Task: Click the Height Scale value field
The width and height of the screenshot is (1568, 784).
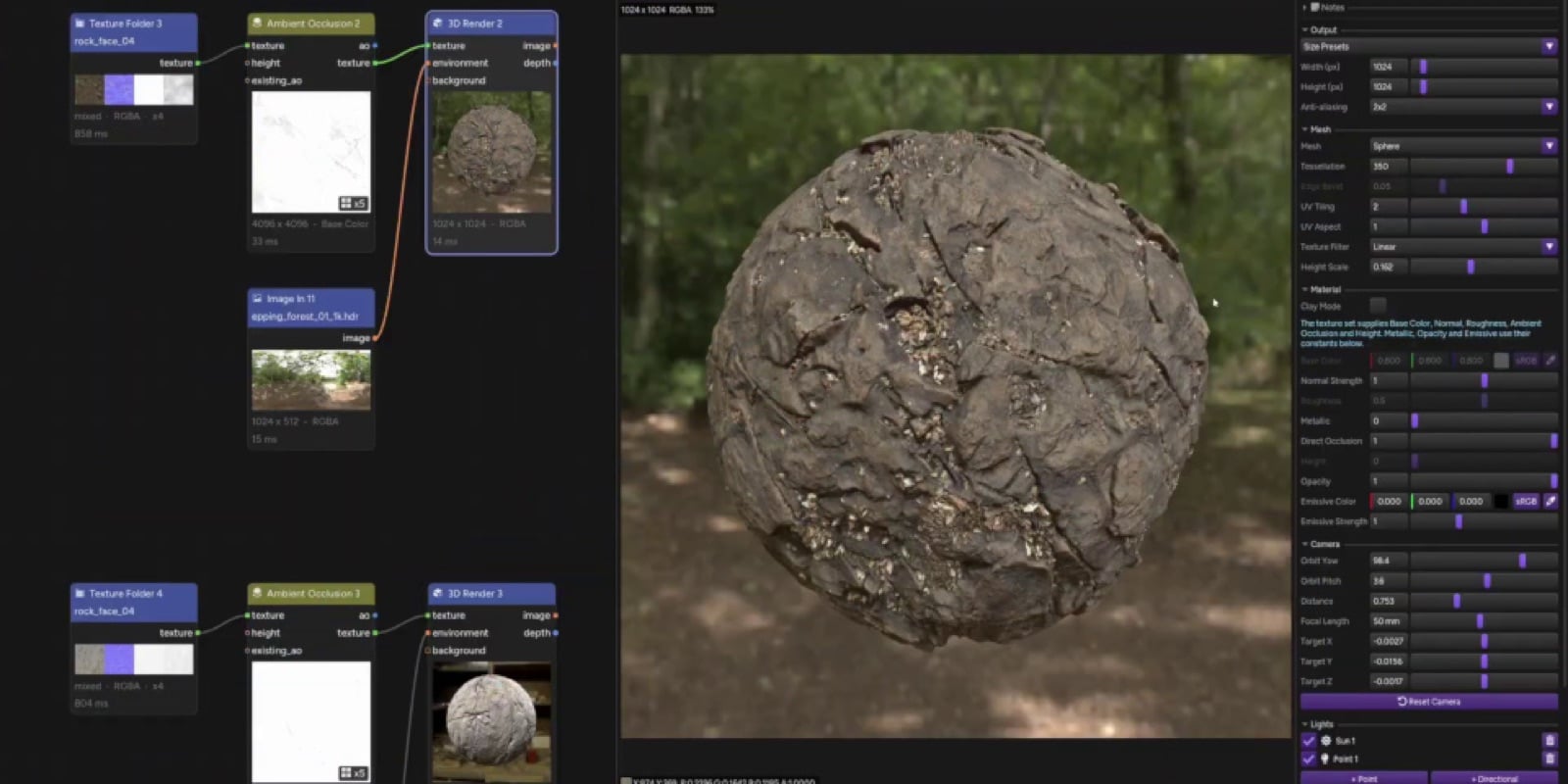Action: pyautogui.click(x=1389, y=267)
